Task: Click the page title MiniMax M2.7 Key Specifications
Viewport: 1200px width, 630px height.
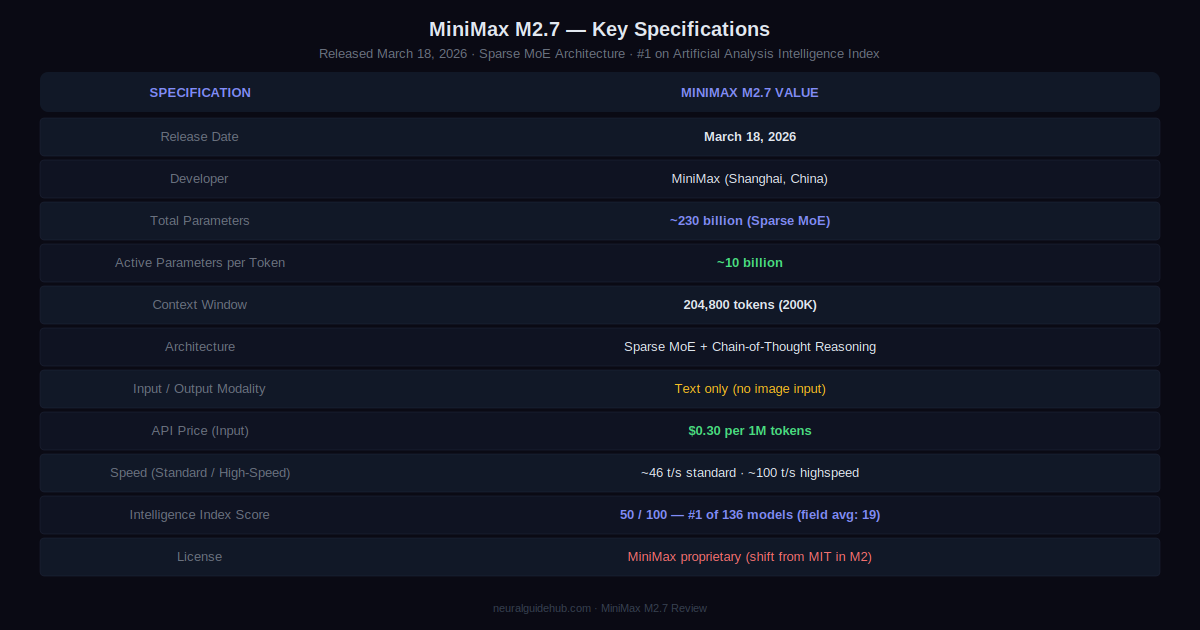Action: [599, 29]
